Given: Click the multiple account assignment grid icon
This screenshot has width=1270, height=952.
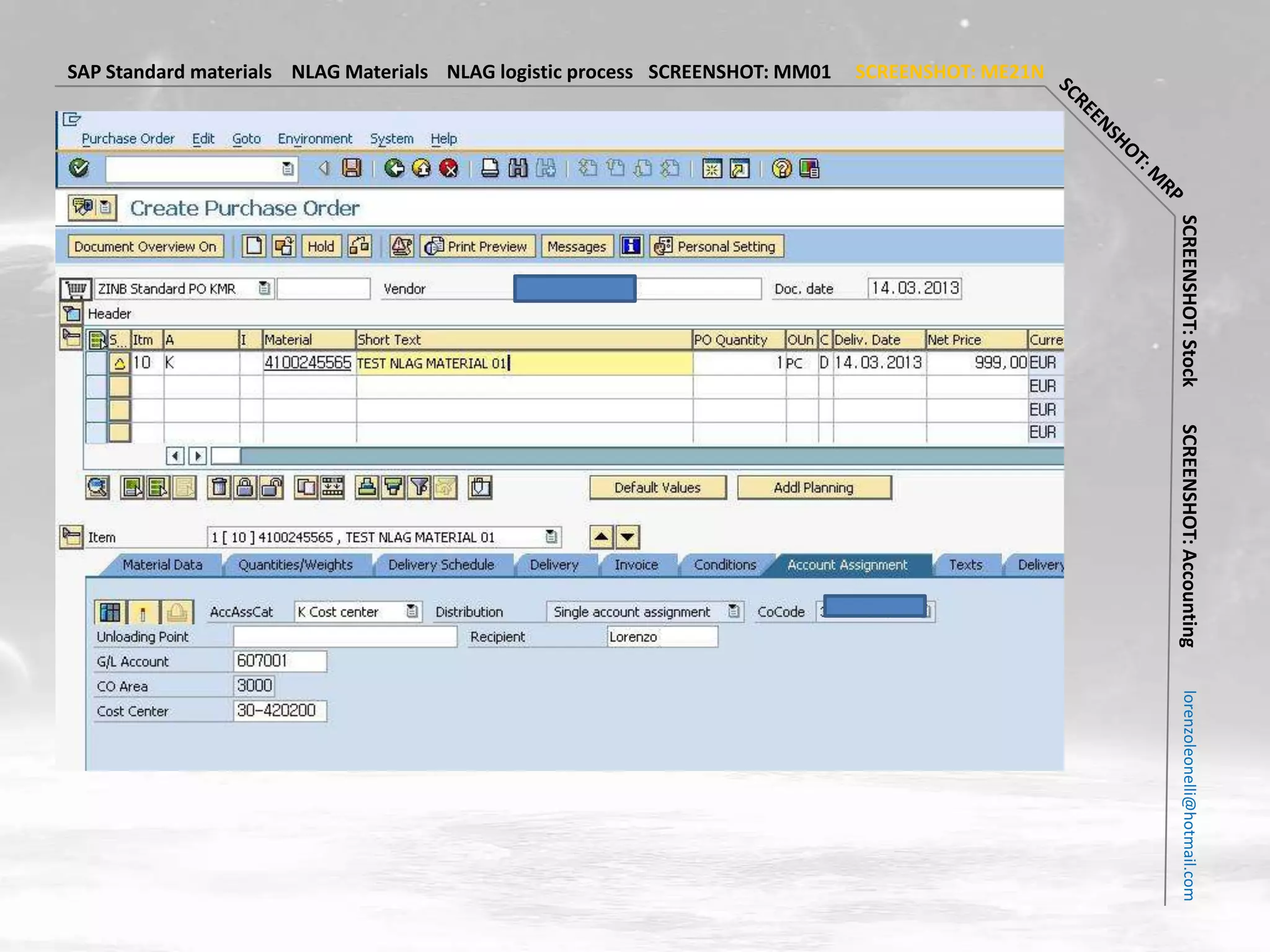Looking at the screenshot, I should click(110, 612).
